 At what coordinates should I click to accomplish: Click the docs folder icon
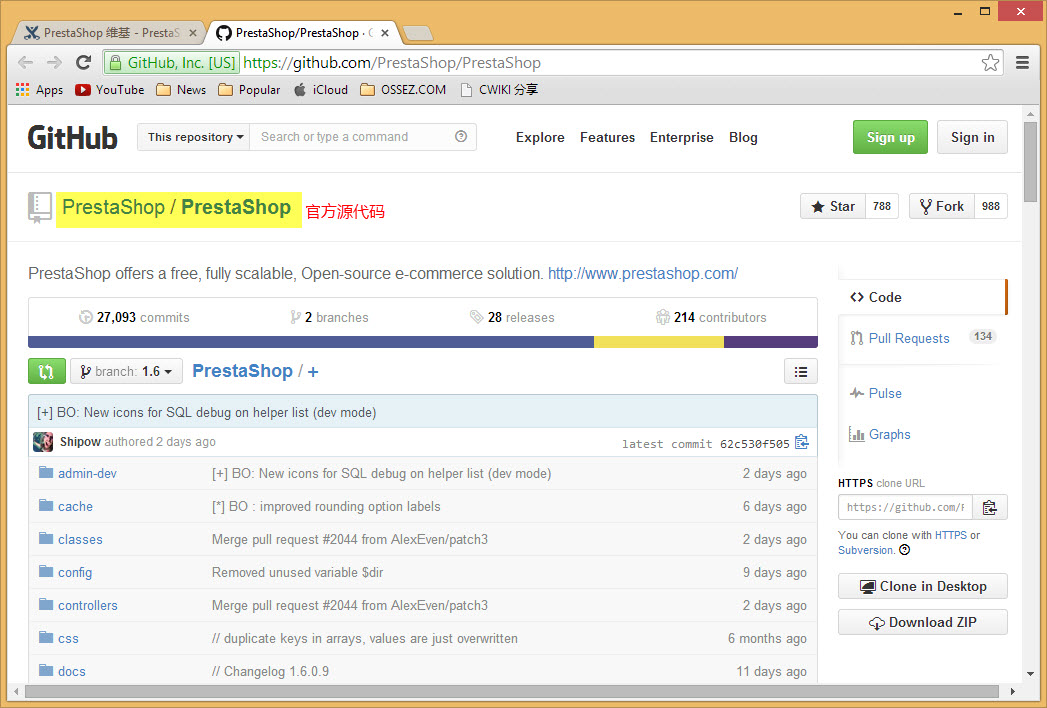(46, 671)
